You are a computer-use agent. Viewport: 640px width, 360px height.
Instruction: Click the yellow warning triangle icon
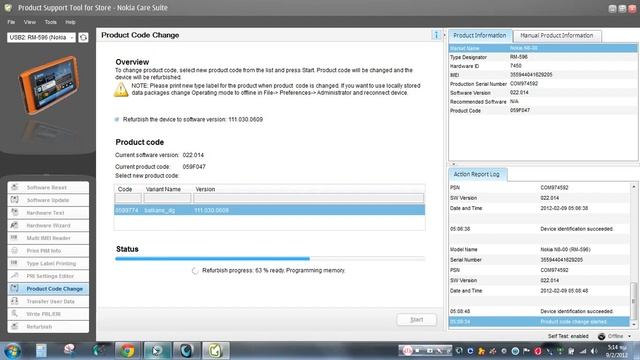[121, 89]
